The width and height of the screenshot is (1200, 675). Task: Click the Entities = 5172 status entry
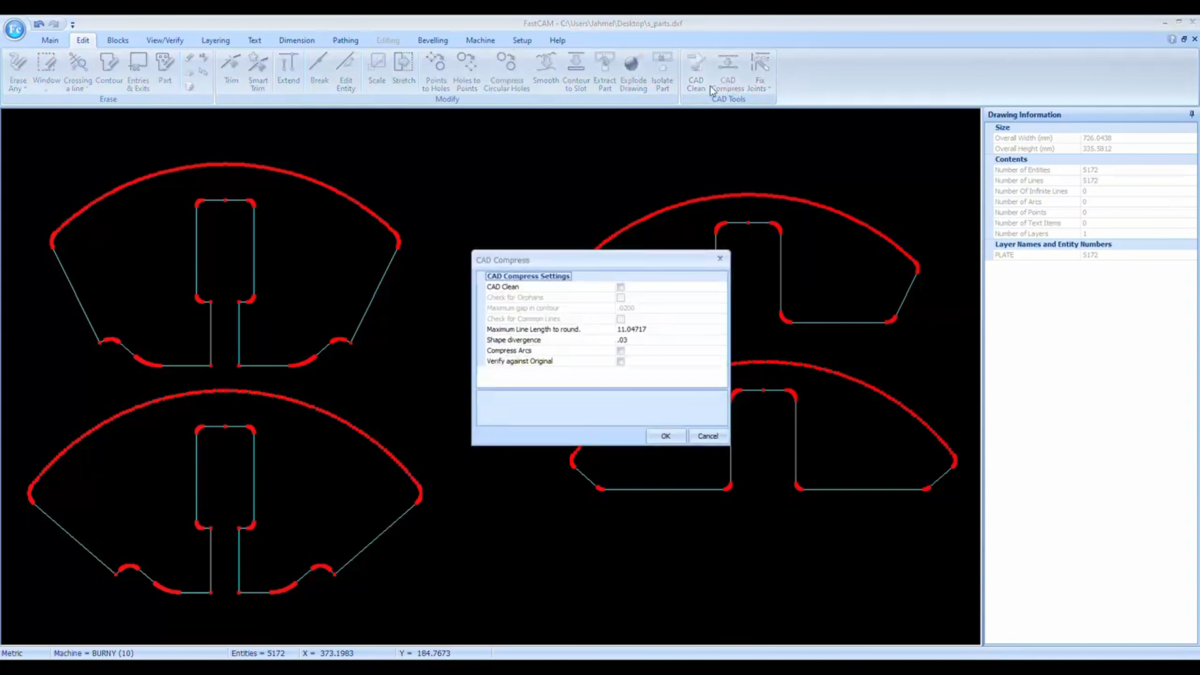pyautogui.click(x=258, y=653)
